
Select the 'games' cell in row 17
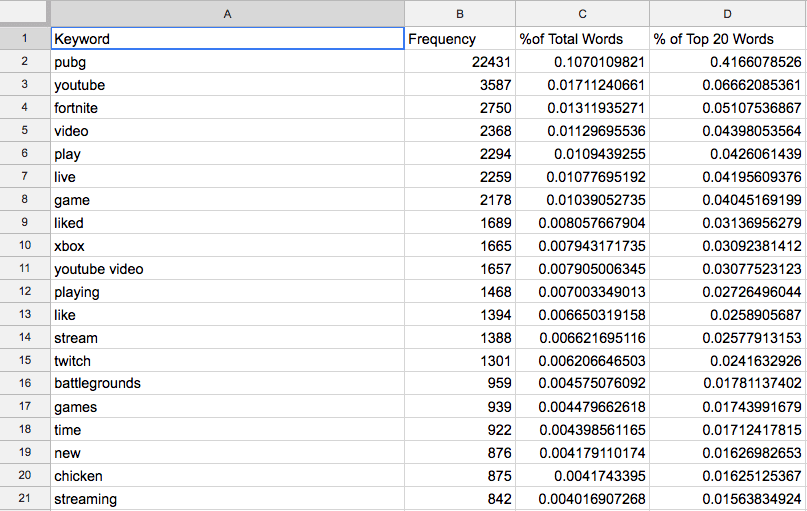coord(227,407)
